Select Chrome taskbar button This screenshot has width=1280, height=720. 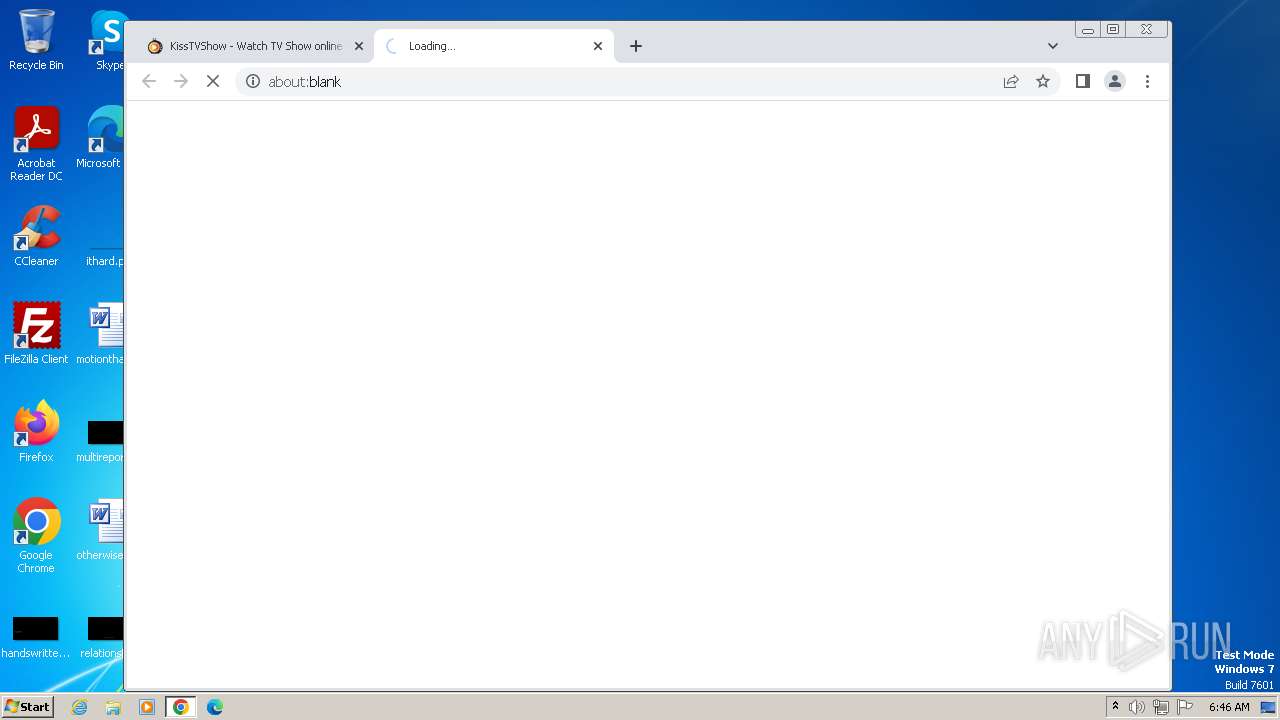point(181,707)
